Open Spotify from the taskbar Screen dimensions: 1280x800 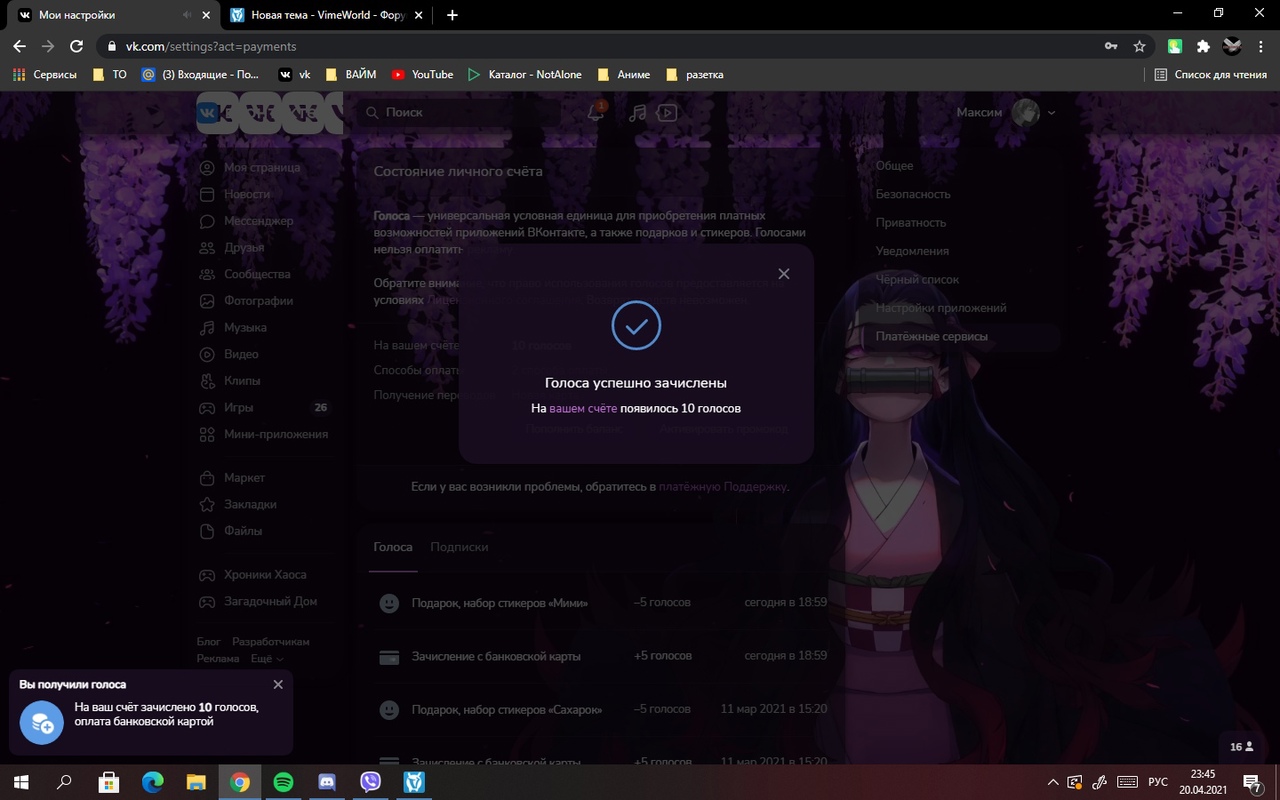point(283,782)
